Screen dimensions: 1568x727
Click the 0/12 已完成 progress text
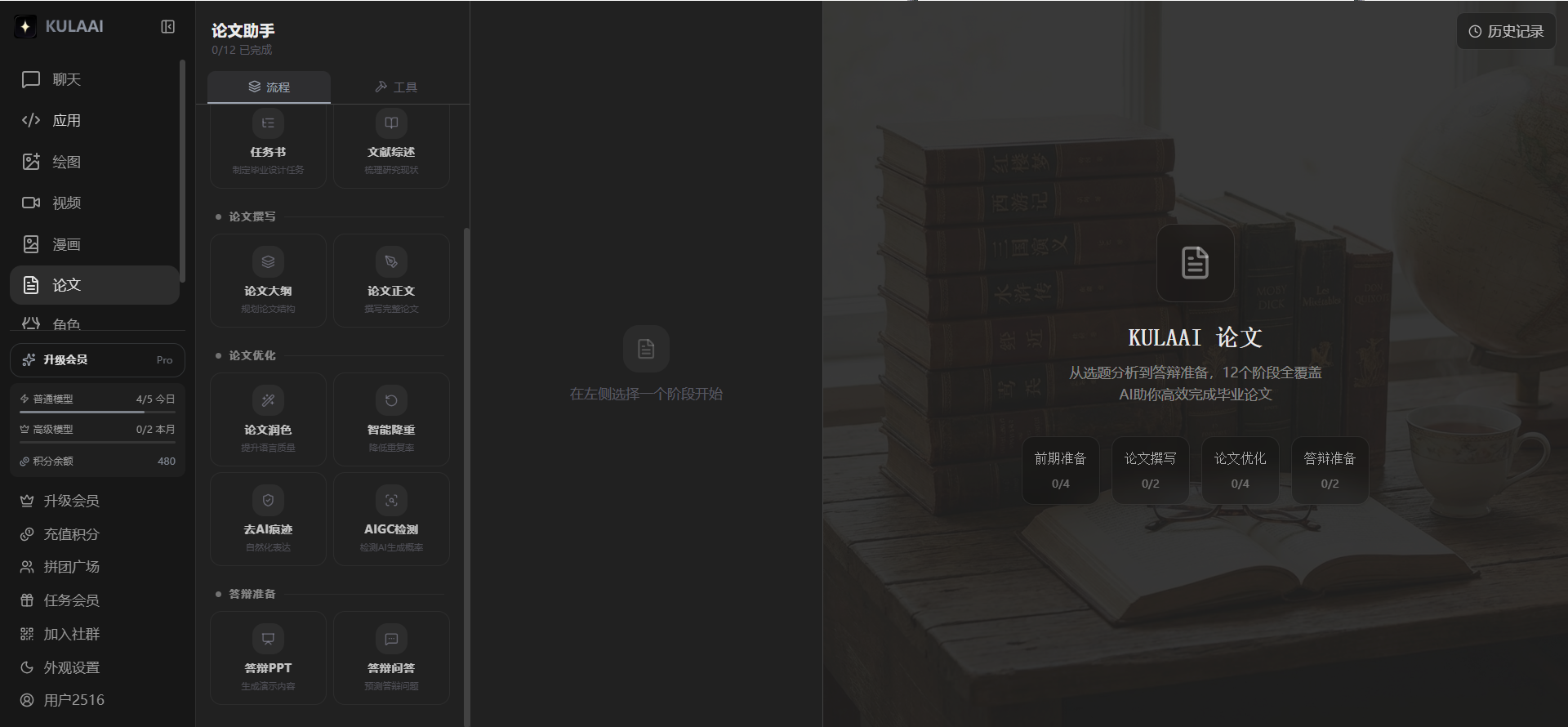point(242,50)
